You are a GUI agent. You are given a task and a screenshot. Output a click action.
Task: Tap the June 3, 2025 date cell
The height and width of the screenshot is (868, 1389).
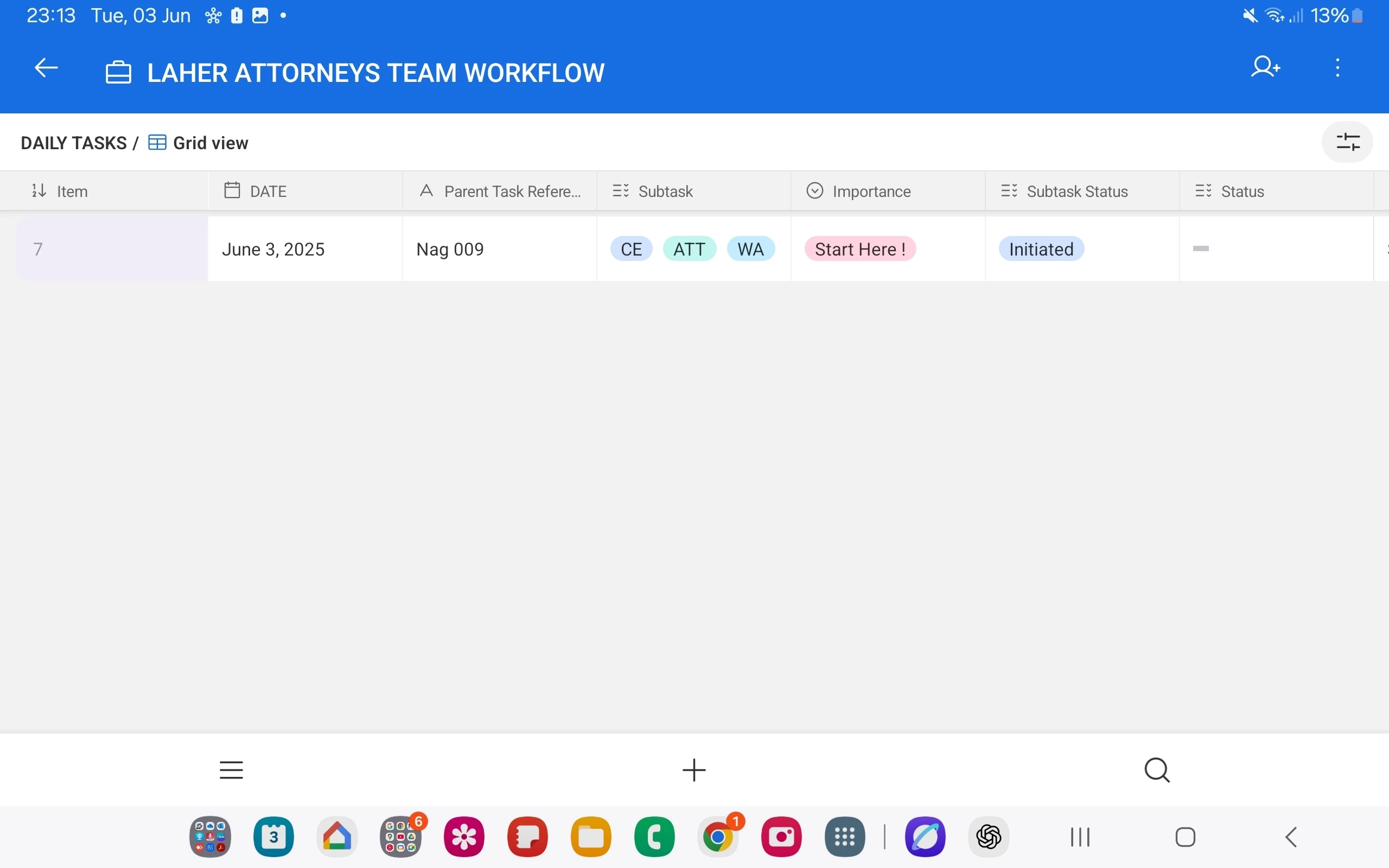point(305,248)
